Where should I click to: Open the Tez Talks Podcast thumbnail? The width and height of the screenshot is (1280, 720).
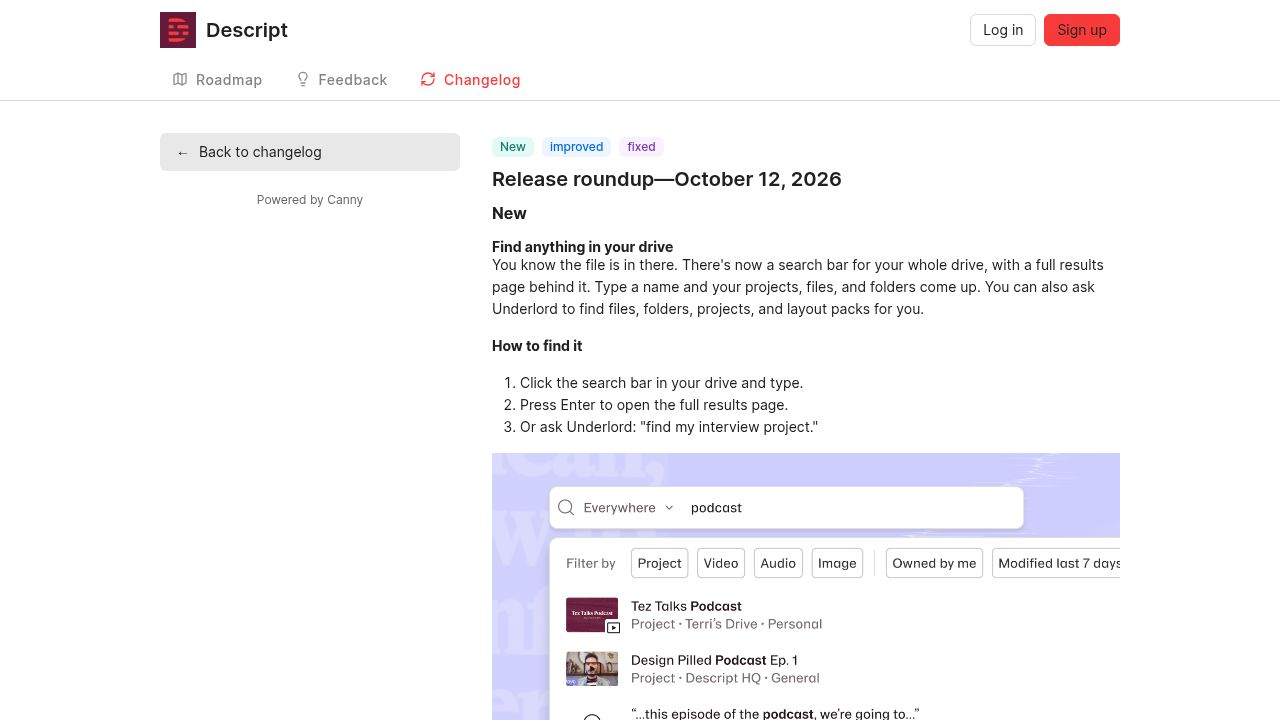point(593,615)
